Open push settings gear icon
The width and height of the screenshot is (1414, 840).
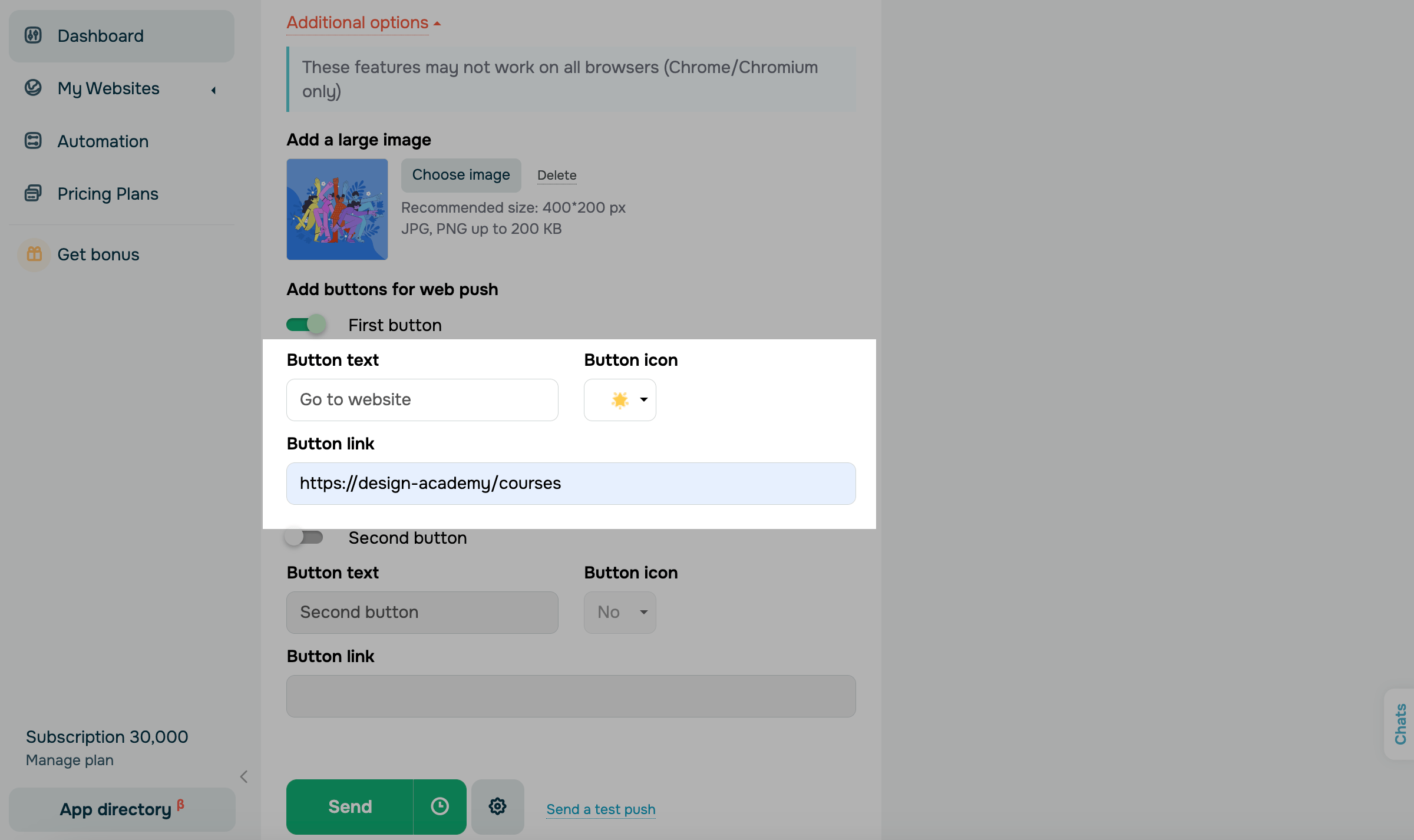tap(497, 806)
